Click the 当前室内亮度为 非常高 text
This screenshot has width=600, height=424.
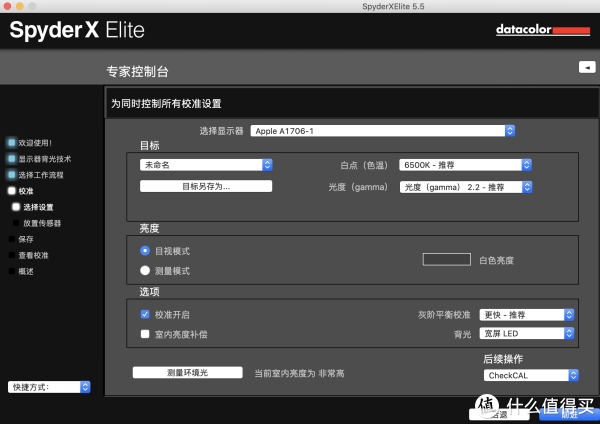coord(299,373)
